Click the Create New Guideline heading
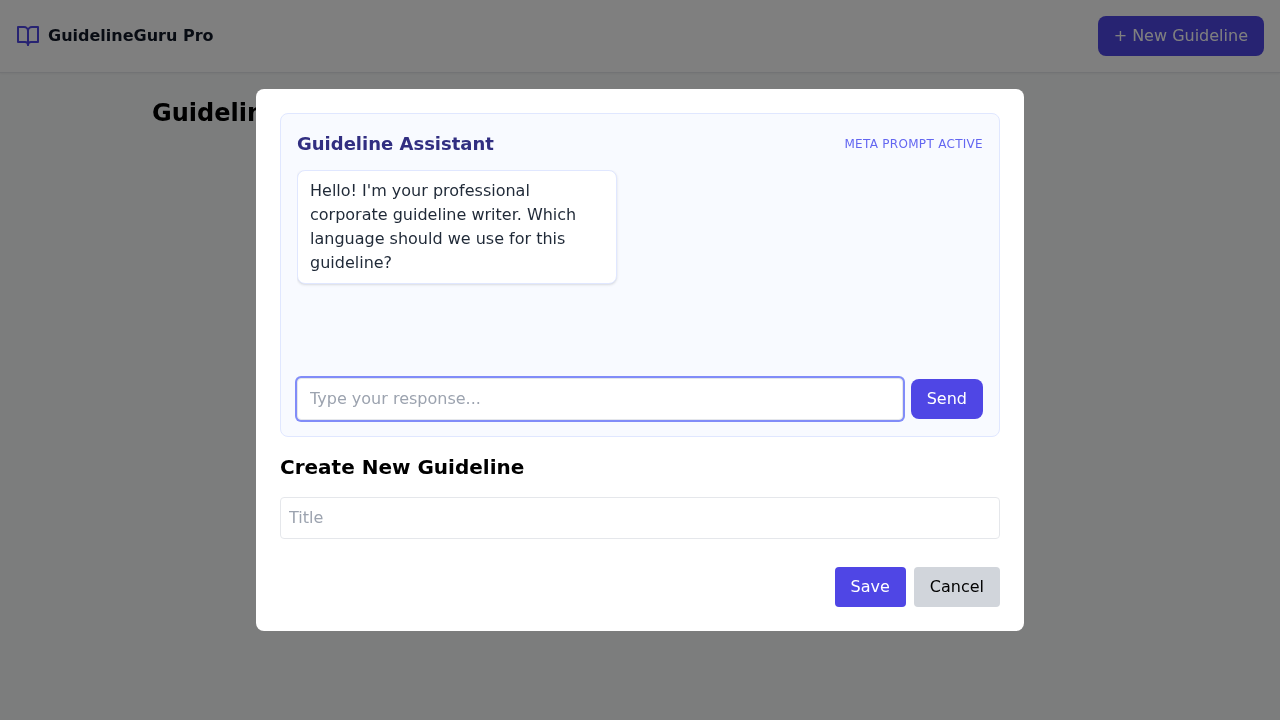The height and width of the screenshot is (720, 1280). 402,467
